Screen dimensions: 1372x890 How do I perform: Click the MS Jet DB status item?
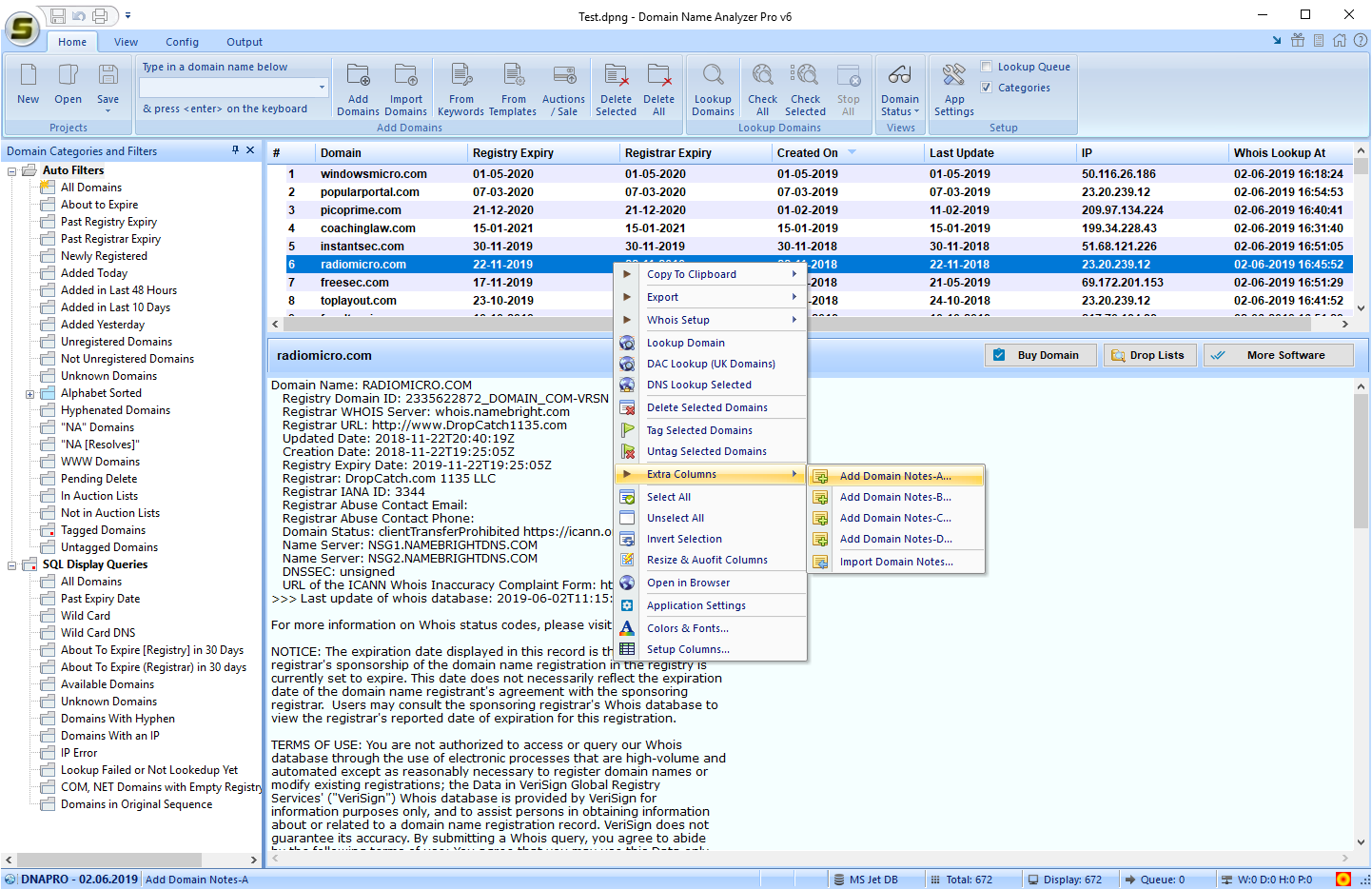(x=866, y=880)
